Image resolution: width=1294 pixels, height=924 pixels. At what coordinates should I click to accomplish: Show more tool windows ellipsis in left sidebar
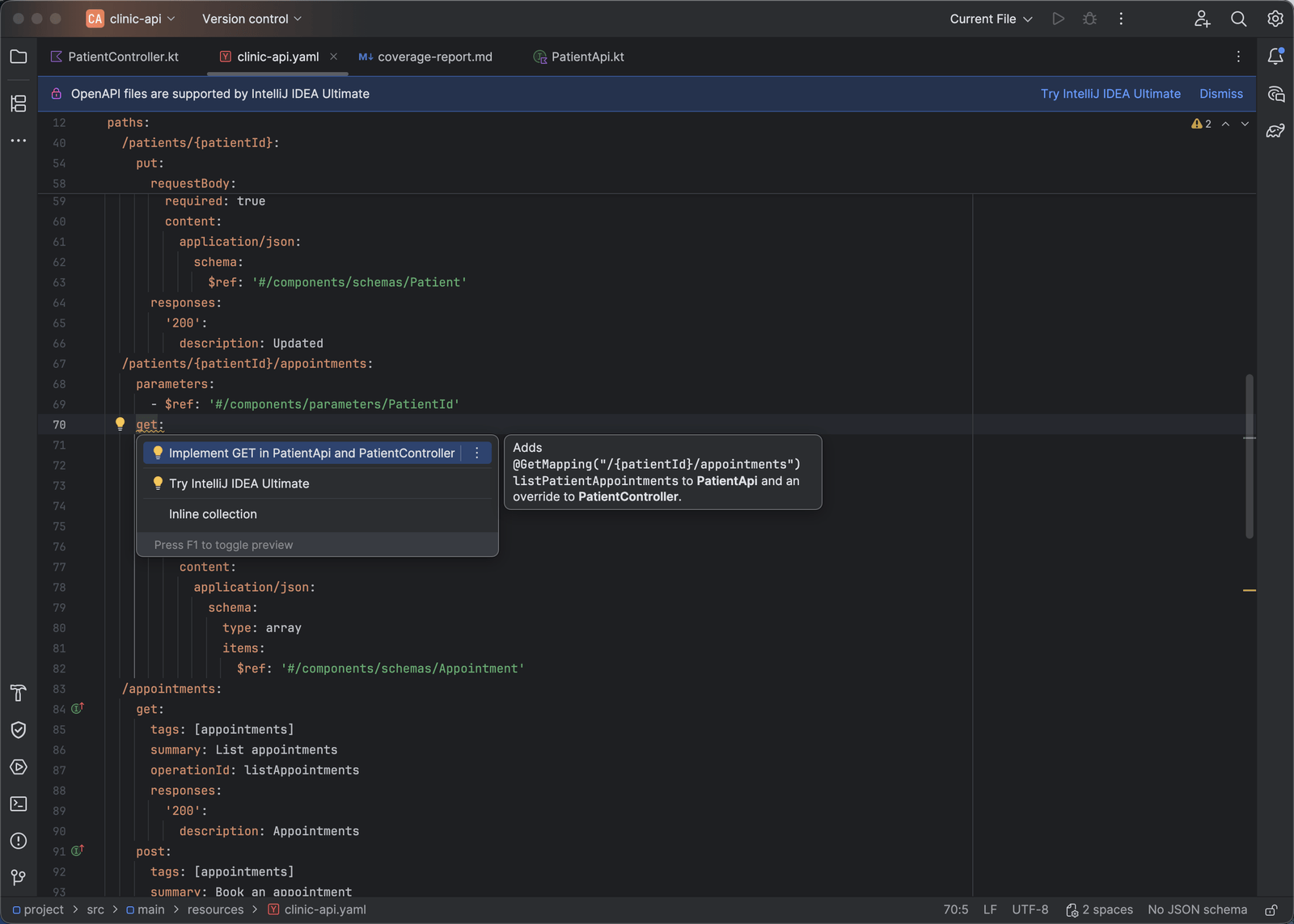(x=19, y=141)
